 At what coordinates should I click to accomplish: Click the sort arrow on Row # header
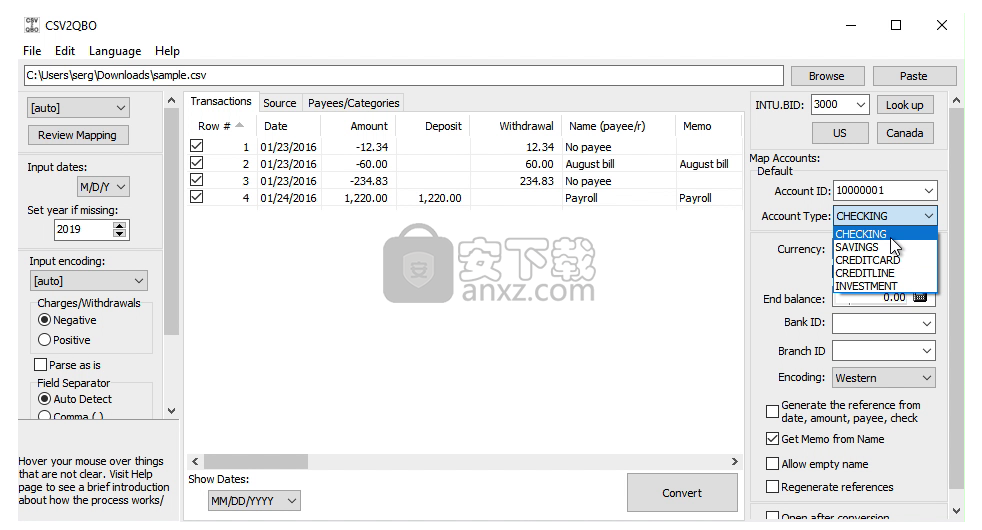pyautogui.click(x=239, y=125)
